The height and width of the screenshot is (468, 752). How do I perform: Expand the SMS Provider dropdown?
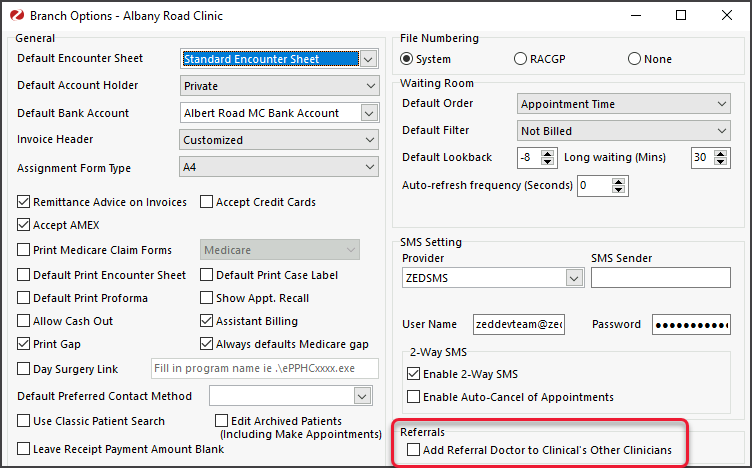(x=574, y=278)
